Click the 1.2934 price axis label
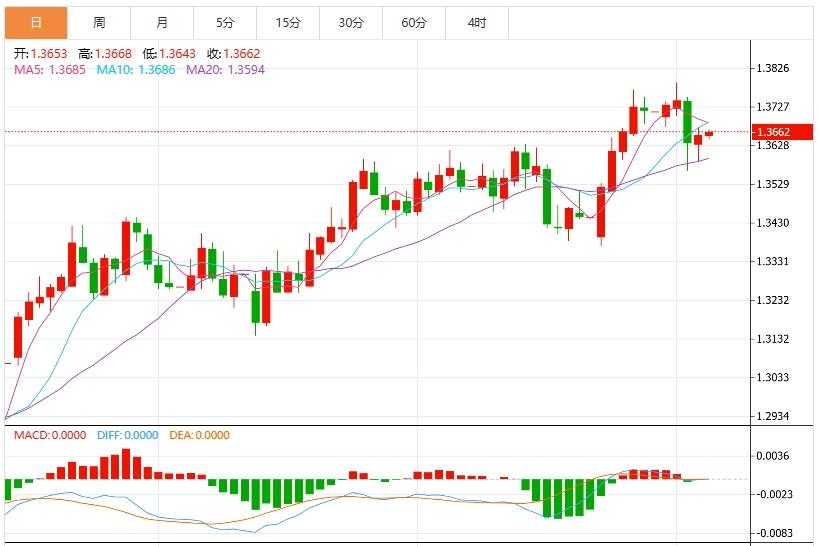 (773, 416)
